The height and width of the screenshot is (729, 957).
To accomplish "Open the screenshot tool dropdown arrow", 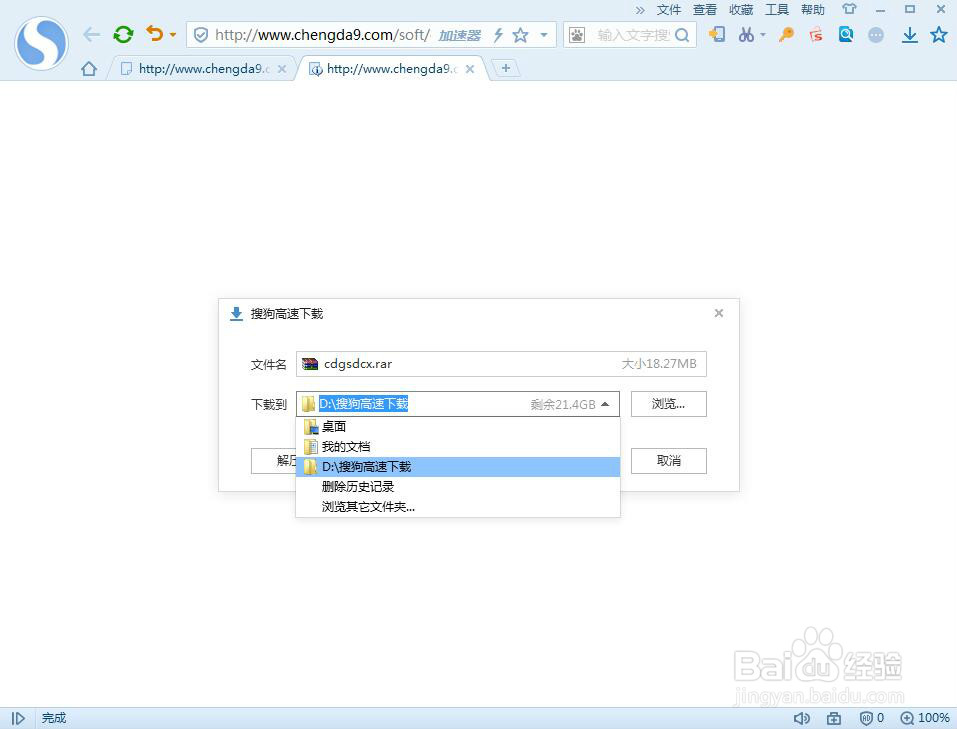I will click(x=763, y=35).
